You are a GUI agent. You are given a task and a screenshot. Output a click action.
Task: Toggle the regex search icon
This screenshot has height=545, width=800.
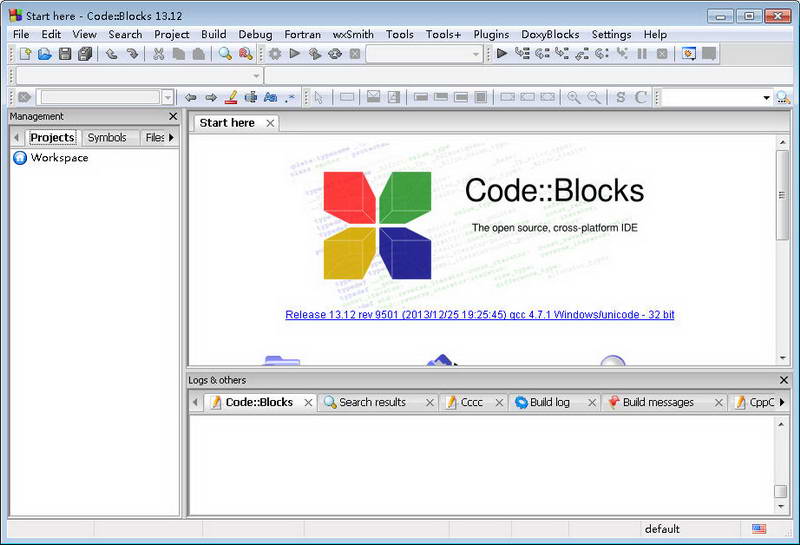[x=290, y=97]
